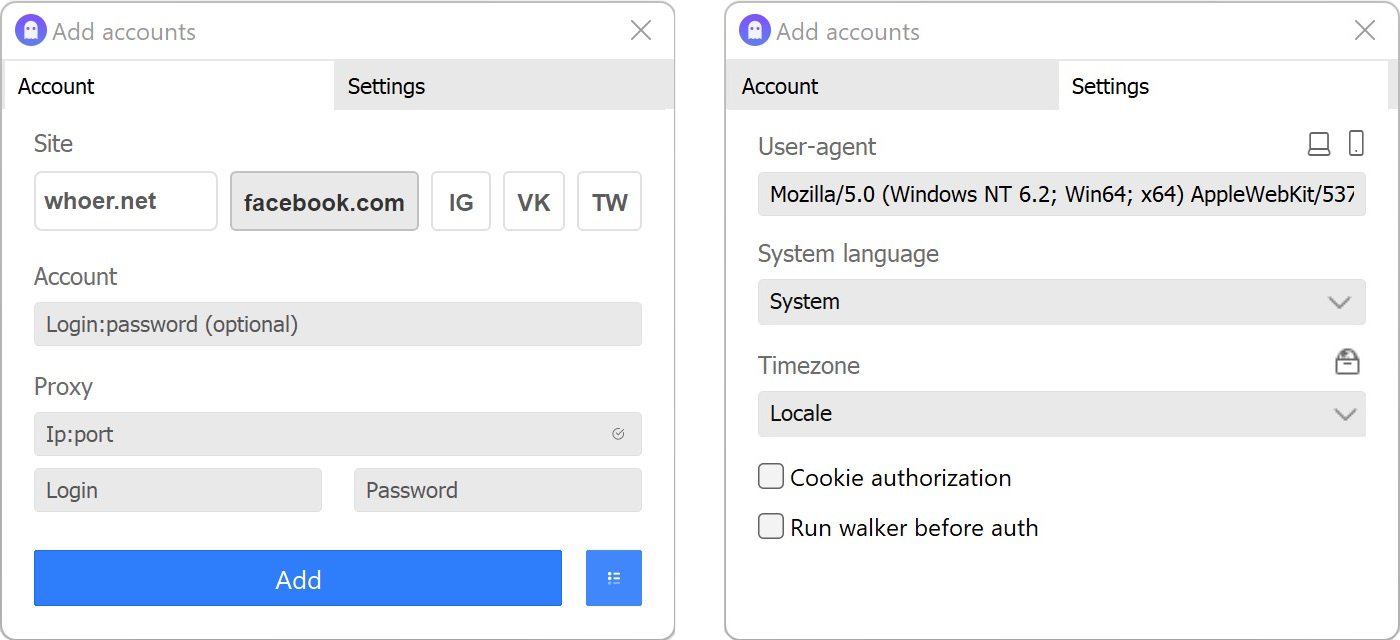The height and width of the screenshot is (640, 1400).
Task: Select the TW site button
Action: coord(610,201)
